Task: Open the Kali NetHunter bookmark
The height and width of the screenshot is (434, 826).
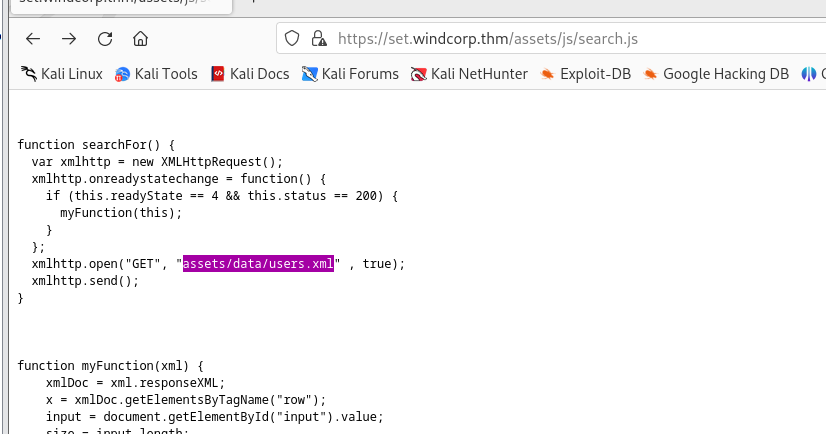Action: coord(468,73)
